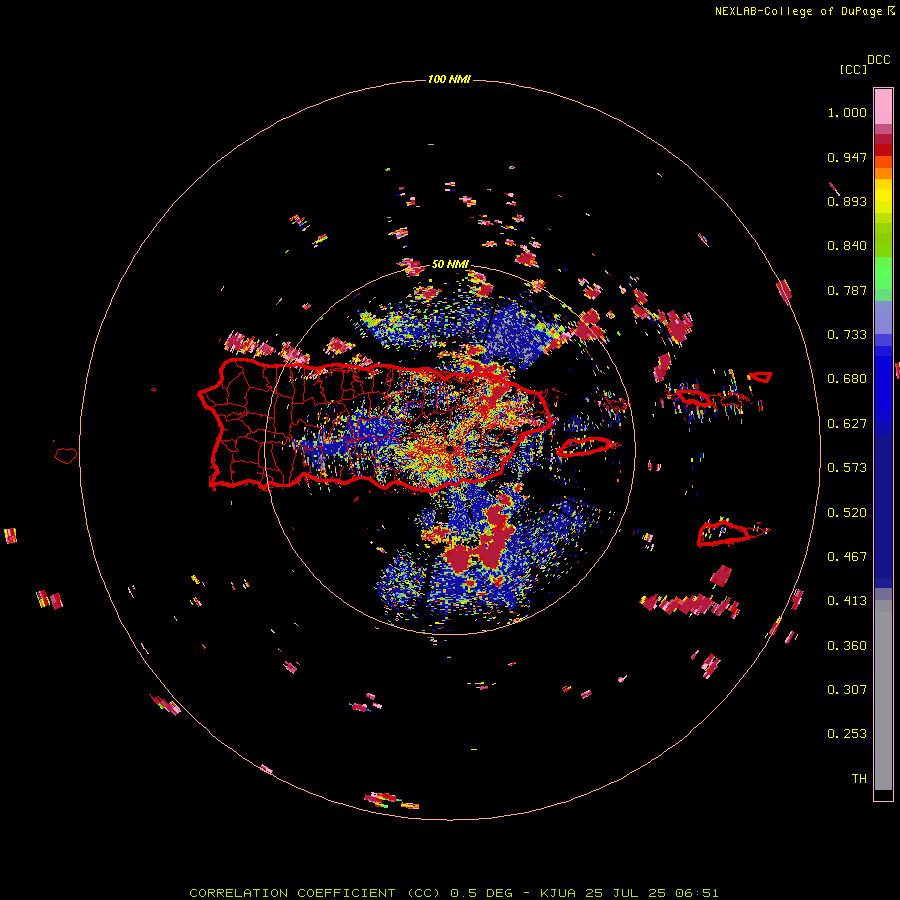Click the 0.627 colorbar value
The height and width of the screenshot is (900, 900).
(x=847, y=424)
